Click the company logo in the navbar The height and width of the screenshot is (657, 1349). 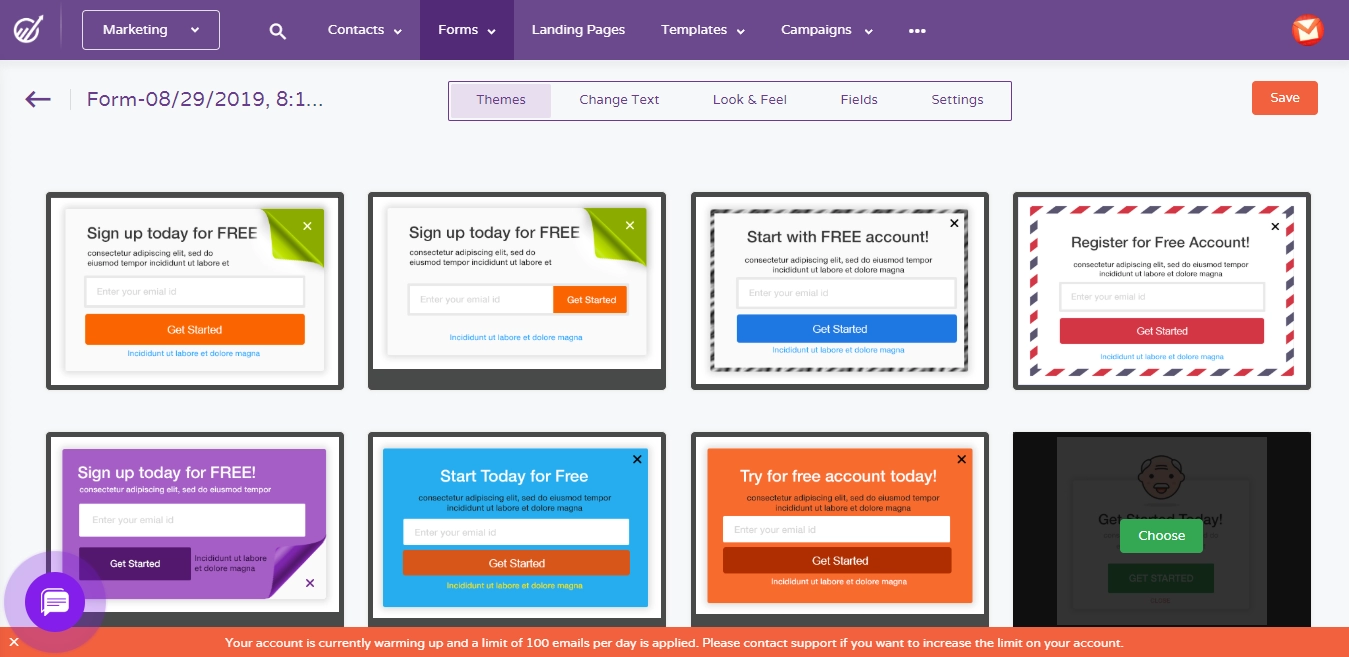(x=28, y=29)
